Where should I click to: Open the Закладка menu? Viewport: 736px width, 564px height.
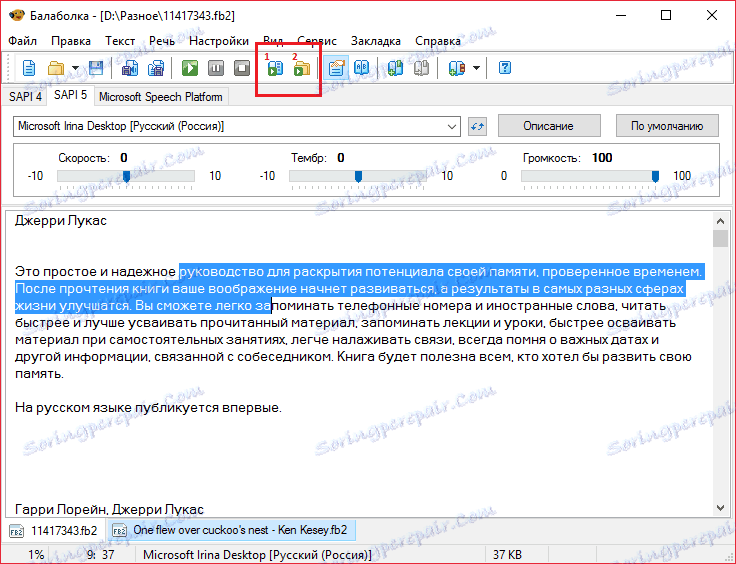pos(376,41)
